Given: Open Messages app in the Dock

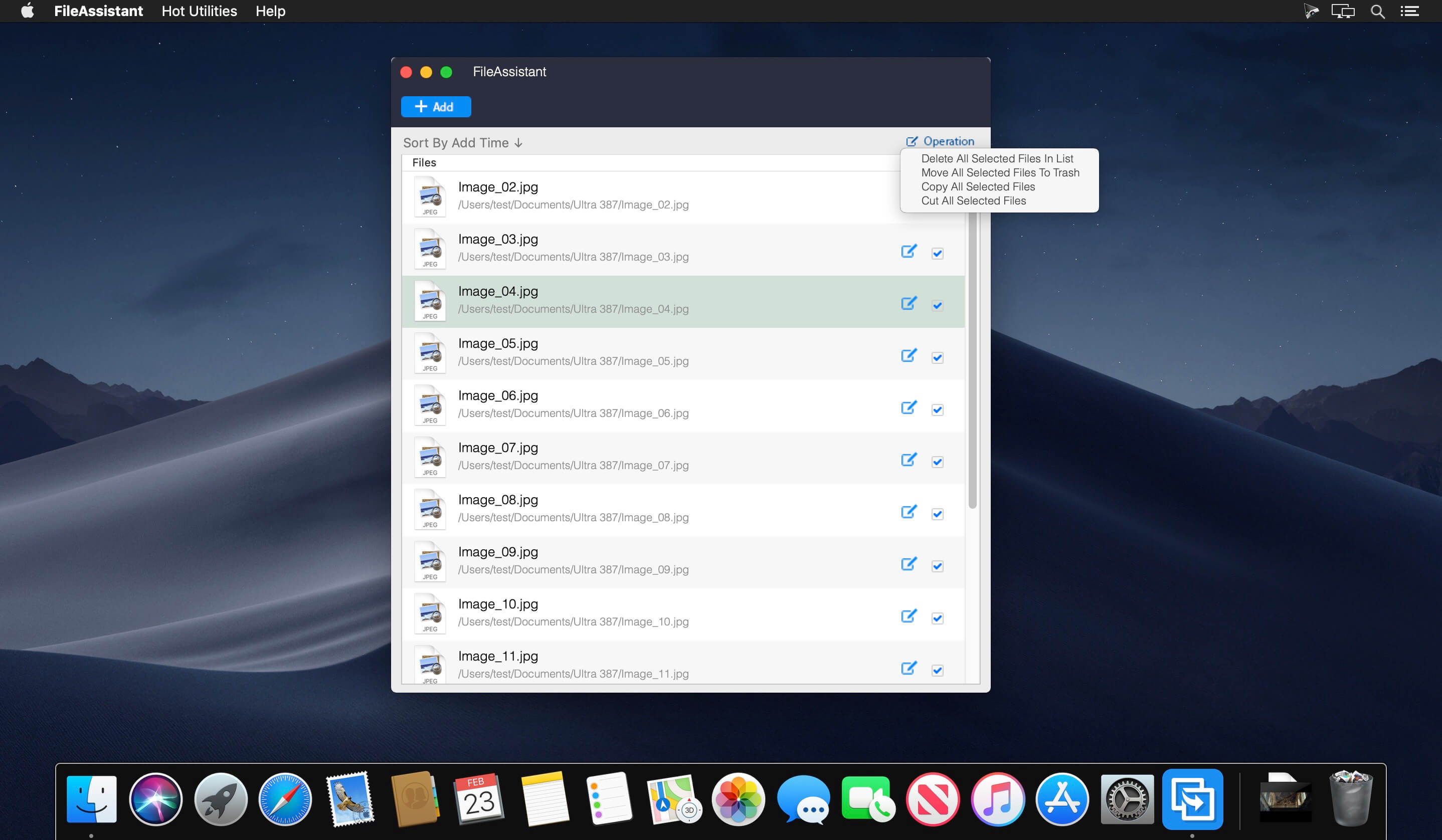Looking at the screenshot, I should click(x=803, y=799).
